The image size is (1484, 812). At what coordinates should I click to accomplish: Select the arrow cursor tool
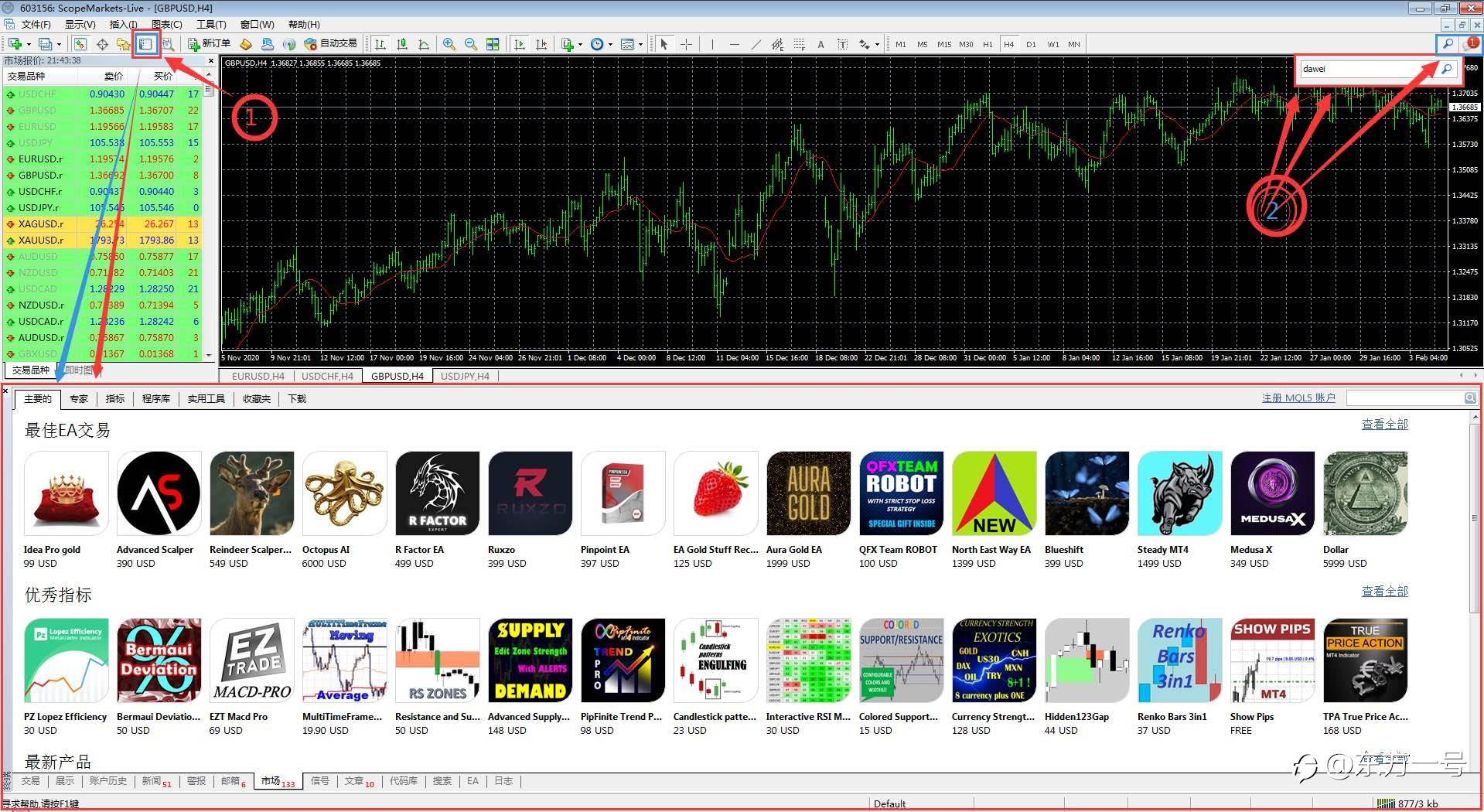(664, 44)
